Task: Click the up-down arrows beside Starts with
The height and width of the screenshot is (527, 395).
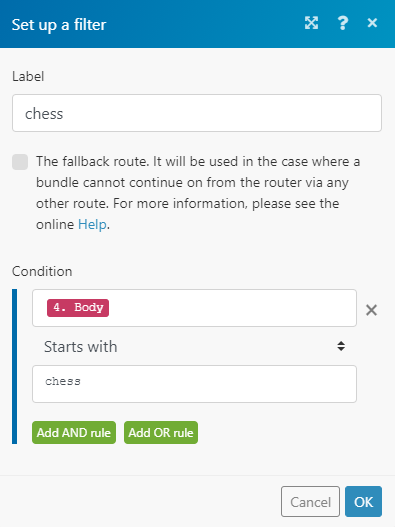Action: pyautogui.click(x=341, y=346)
